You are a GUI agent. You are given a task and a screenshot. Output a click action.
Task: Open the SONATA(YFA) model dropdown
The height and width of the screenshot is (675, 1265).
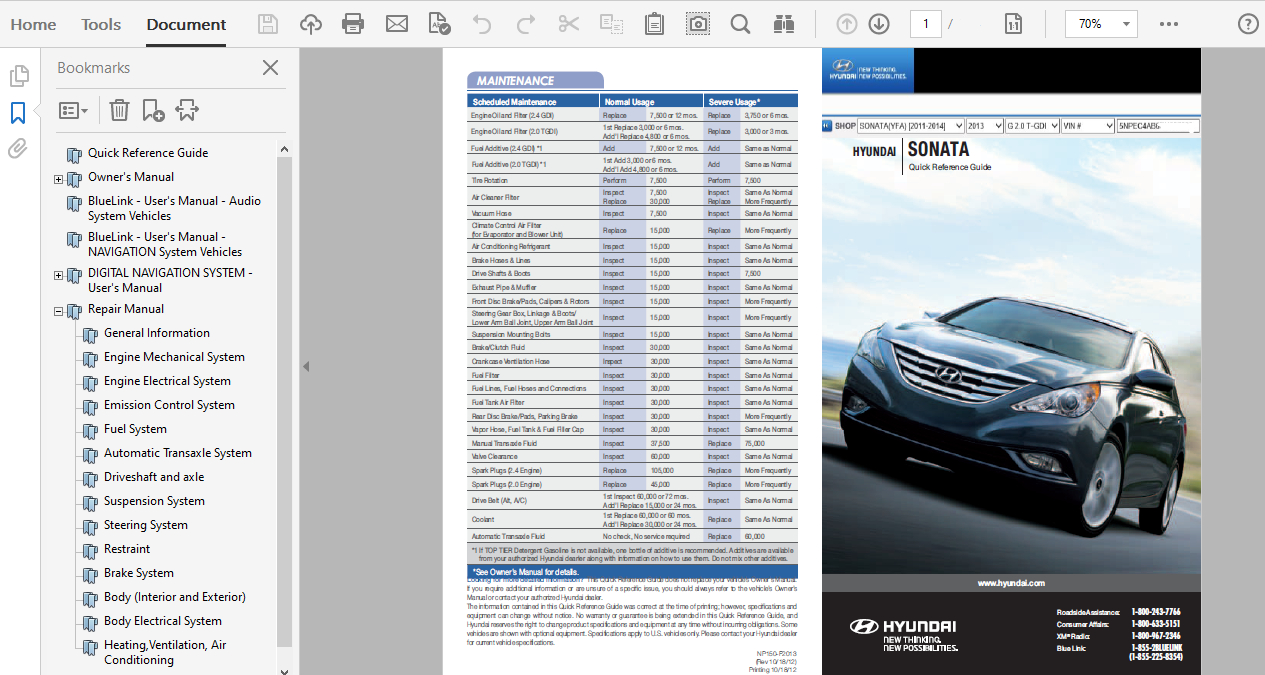pos(911,126)
